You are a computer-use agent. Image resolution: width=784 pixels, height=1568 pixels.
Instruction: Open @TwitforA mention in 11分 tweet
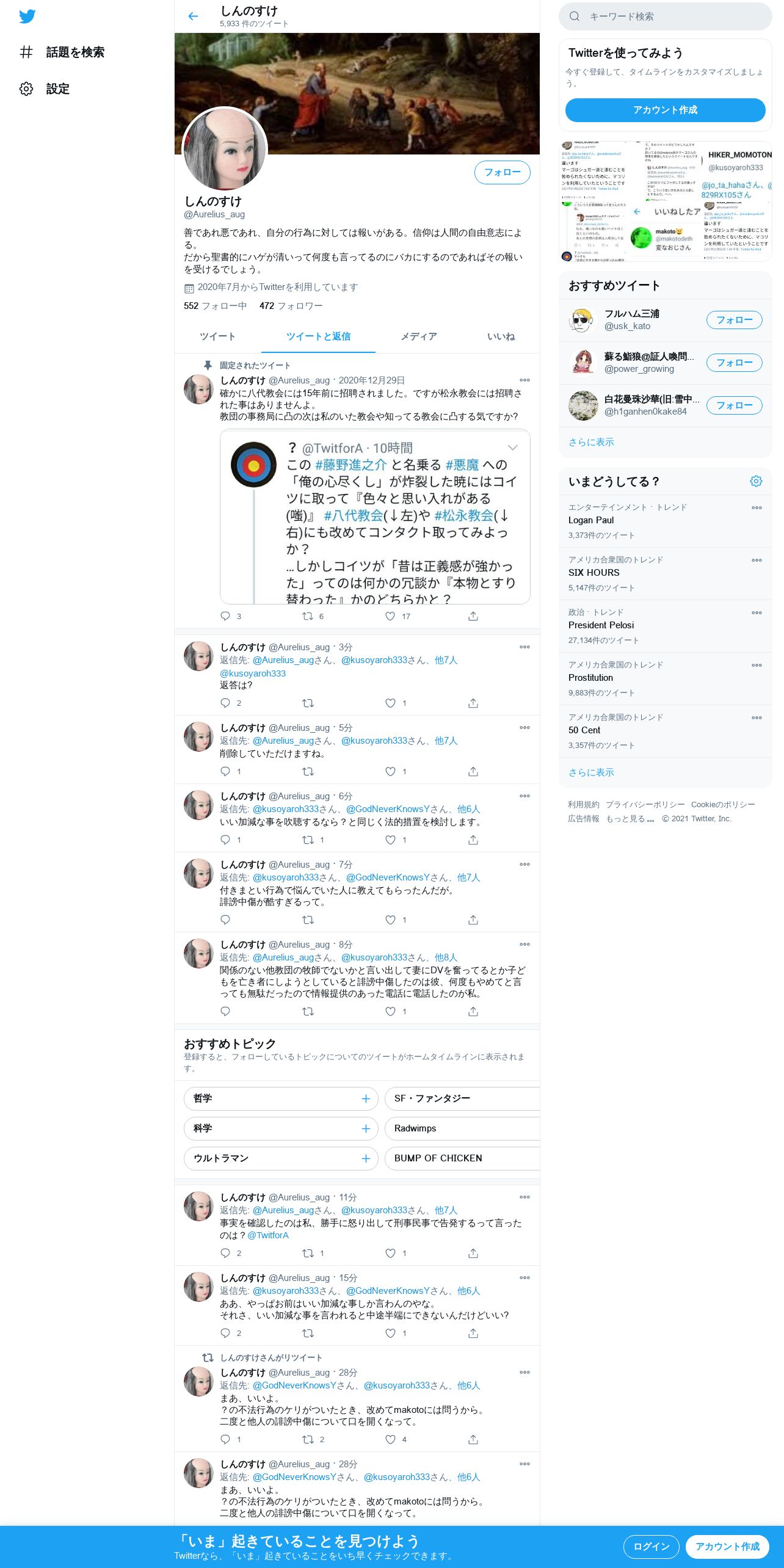coord(268,1235)
